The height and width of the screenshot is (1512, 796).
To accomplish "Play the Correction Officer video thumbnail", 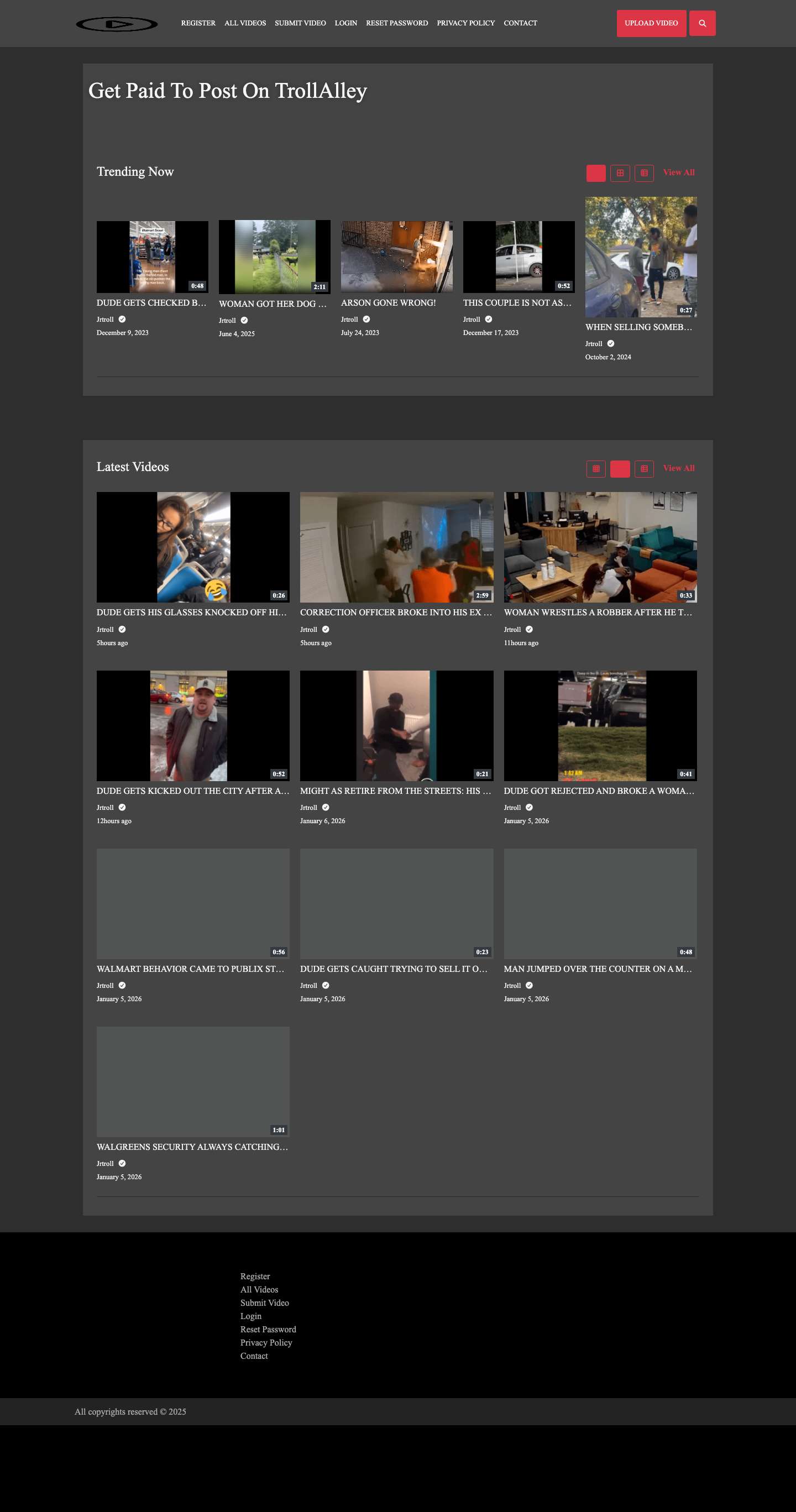I will click(x=396, y=547).
